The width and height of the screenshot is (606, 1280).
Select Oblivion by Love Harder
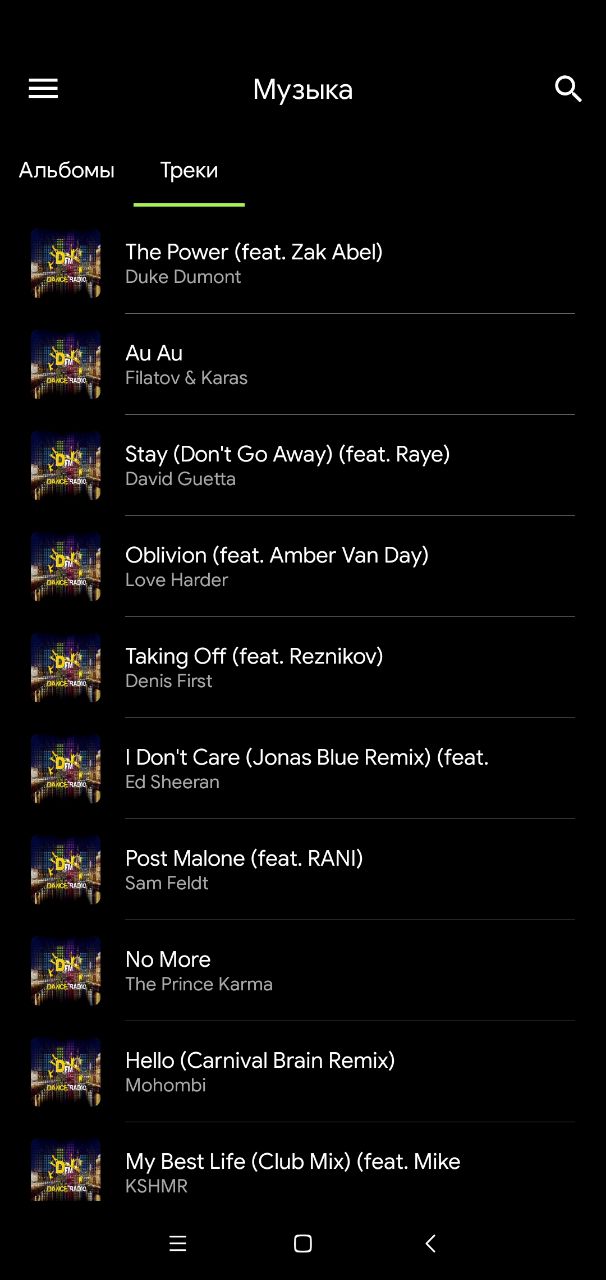[303, 566]
